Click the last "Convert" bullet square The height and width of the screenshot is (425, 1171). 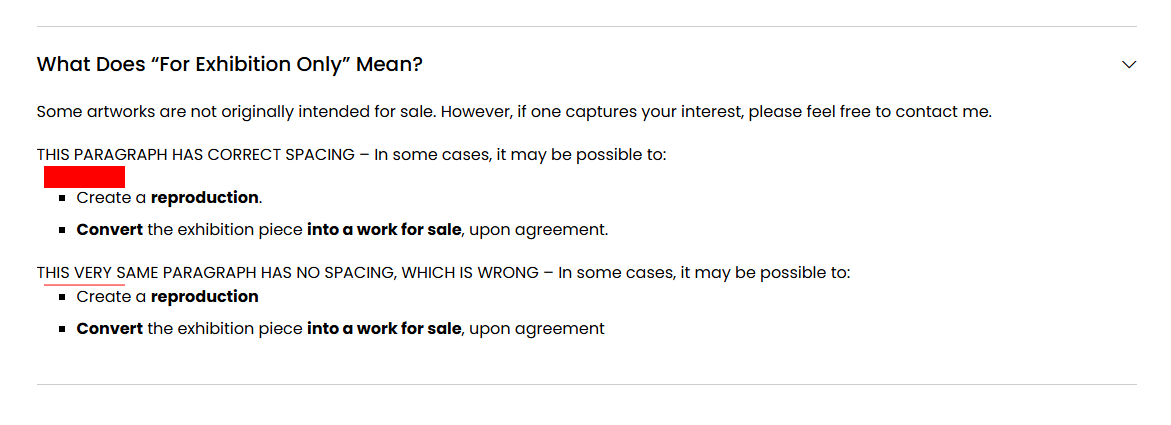point(63,329)
